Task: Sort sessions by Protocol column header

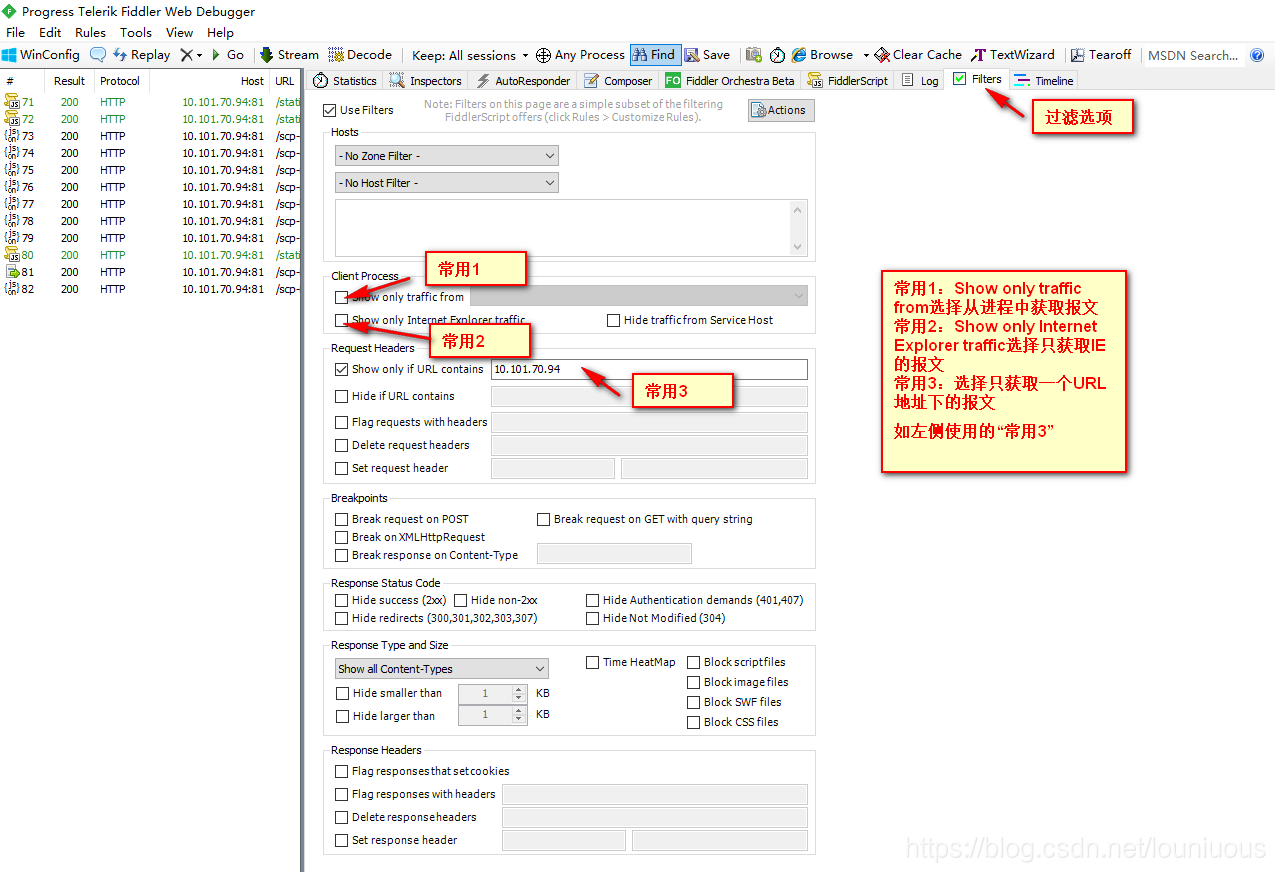Action: (120, 81)
